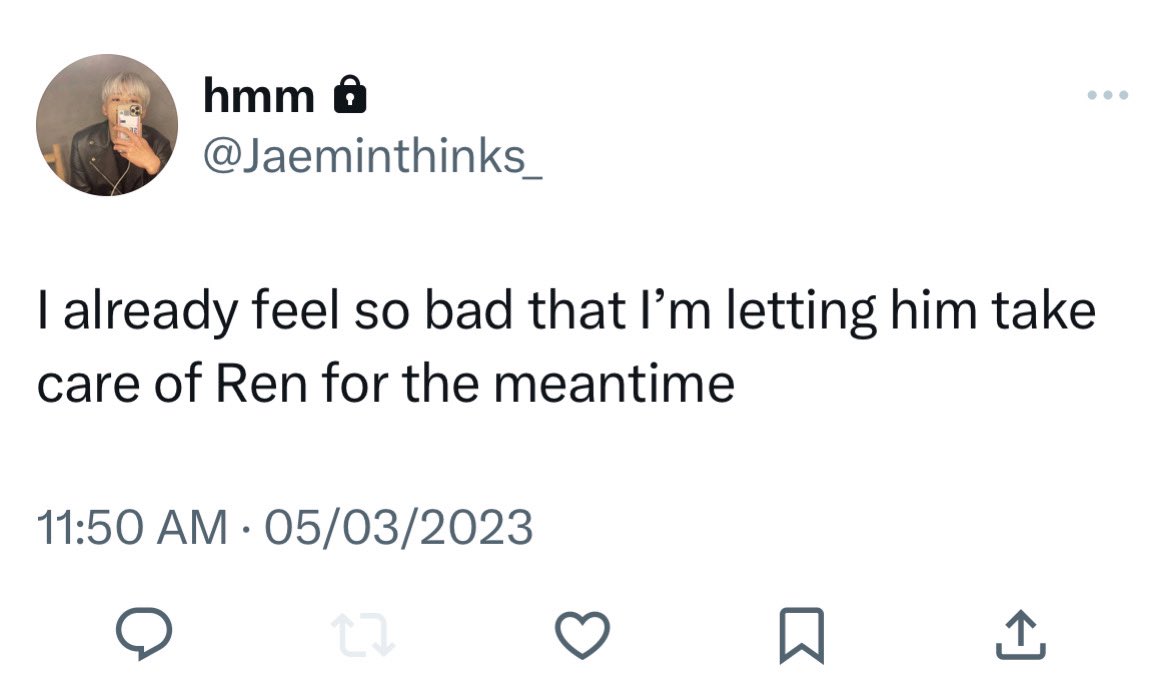Screen dimensions: 1170x700
Task: Click the 05/03/2023 date
Action: [398, 528]
